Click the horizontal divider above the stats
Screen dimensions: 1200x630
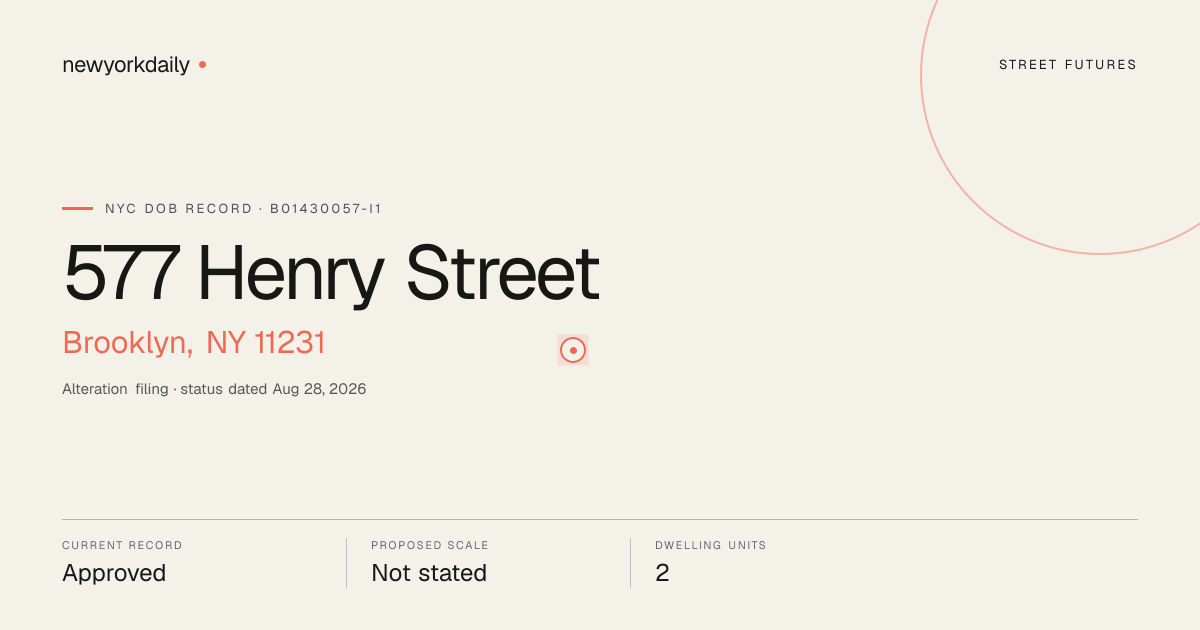click(x=600, y=519)
